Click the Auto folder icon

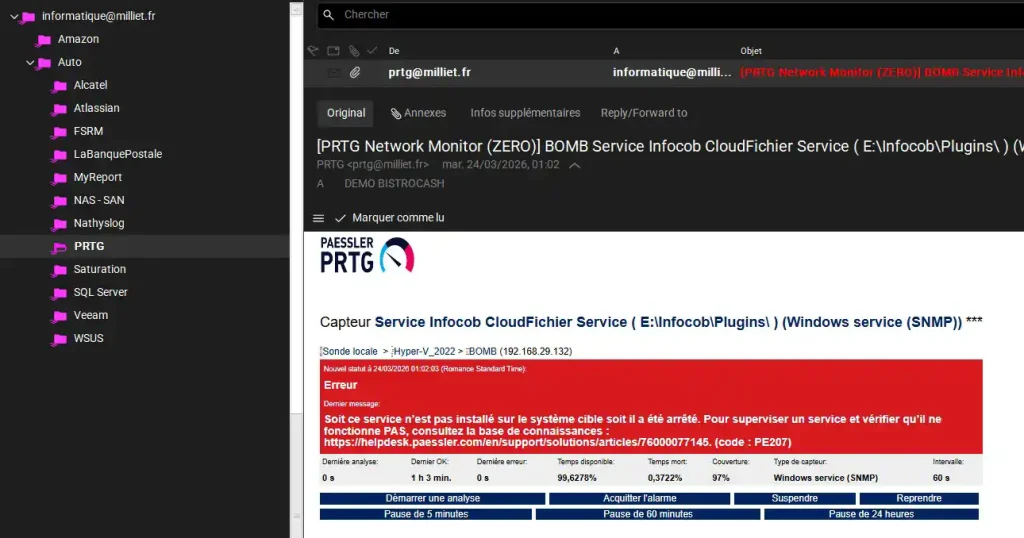click(x=44, y=63)
